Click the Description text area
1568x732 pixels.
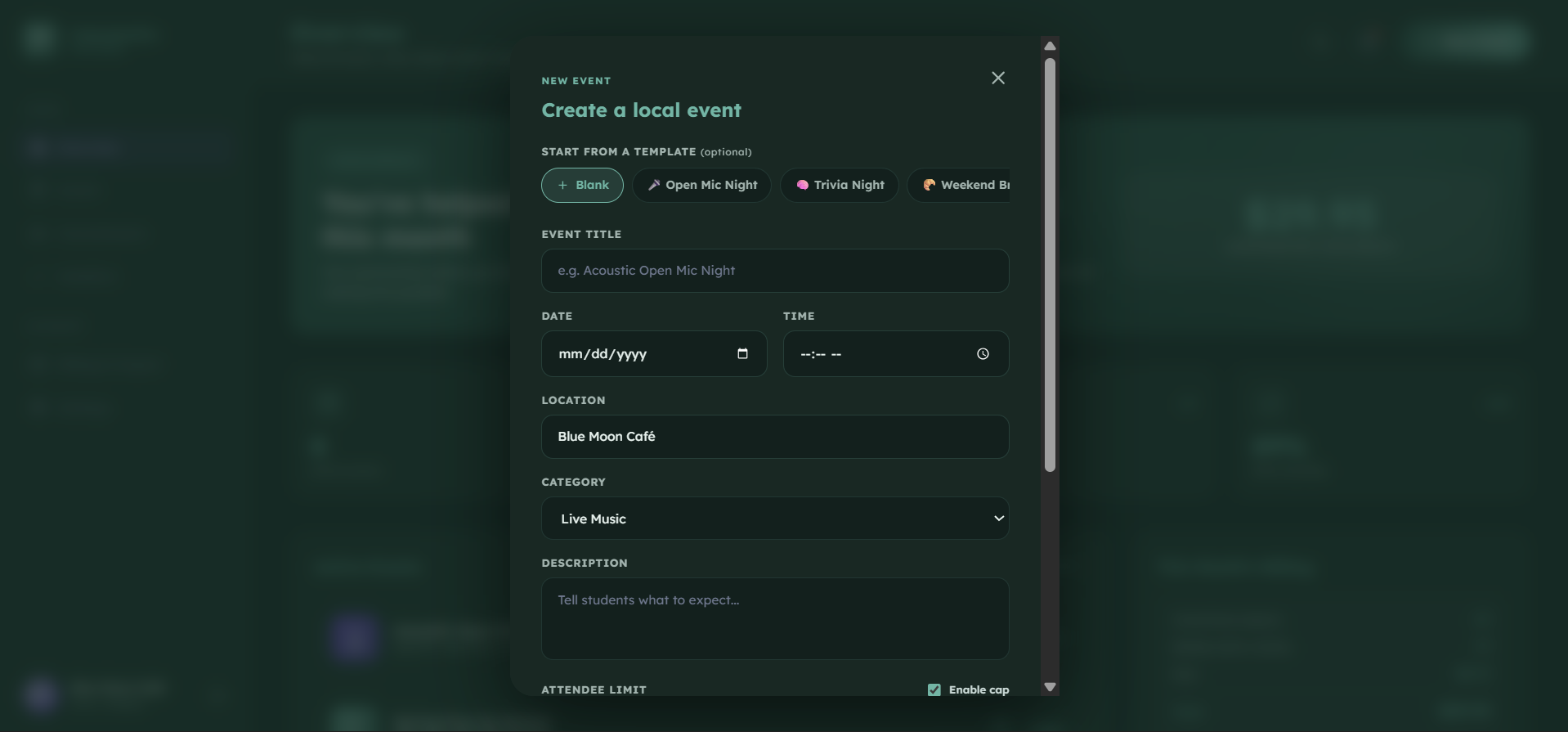(x=775, y=619)
